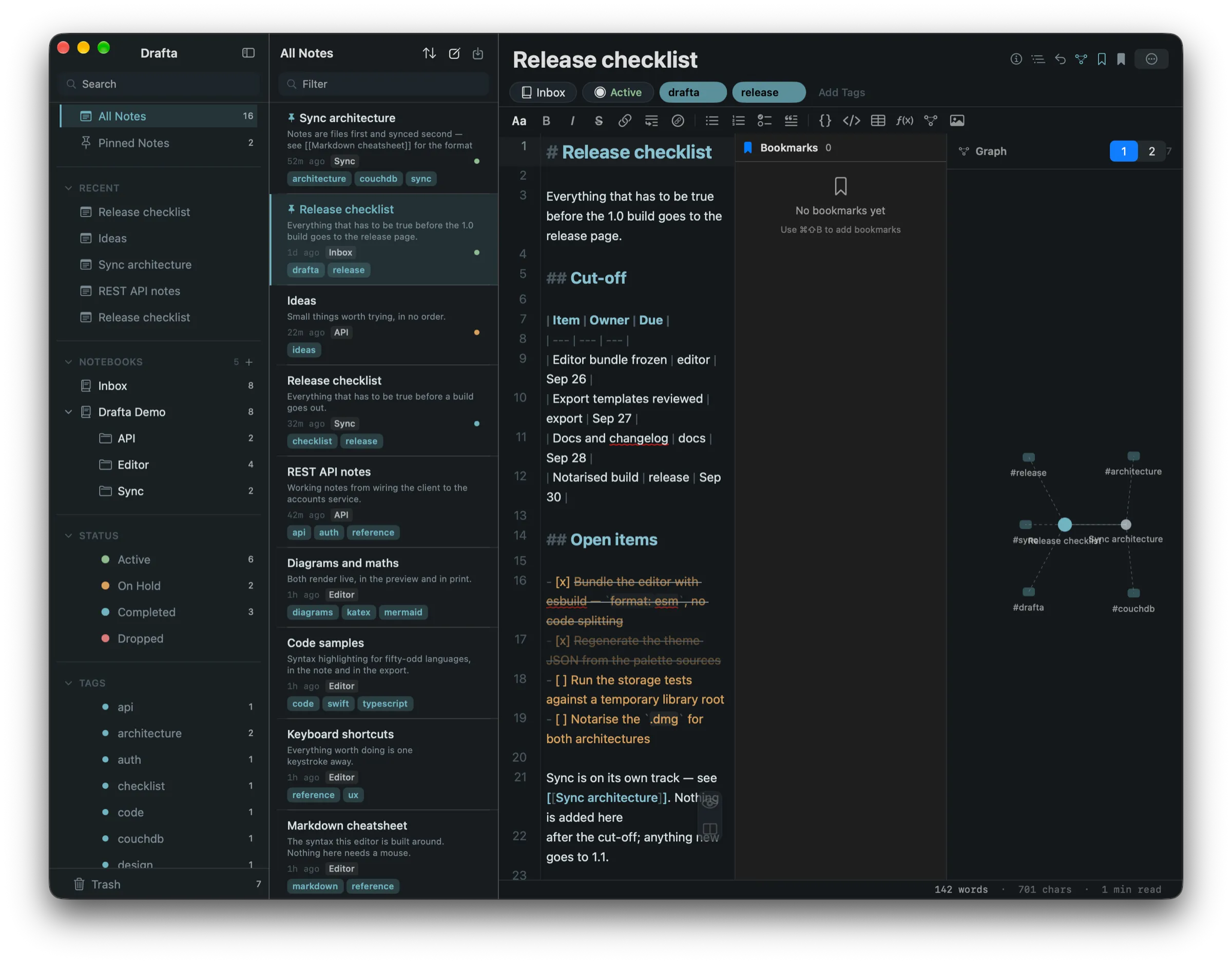Click the Search field in the sidebar
This screenshot has height=964, width=1232.
pos(159,84)
